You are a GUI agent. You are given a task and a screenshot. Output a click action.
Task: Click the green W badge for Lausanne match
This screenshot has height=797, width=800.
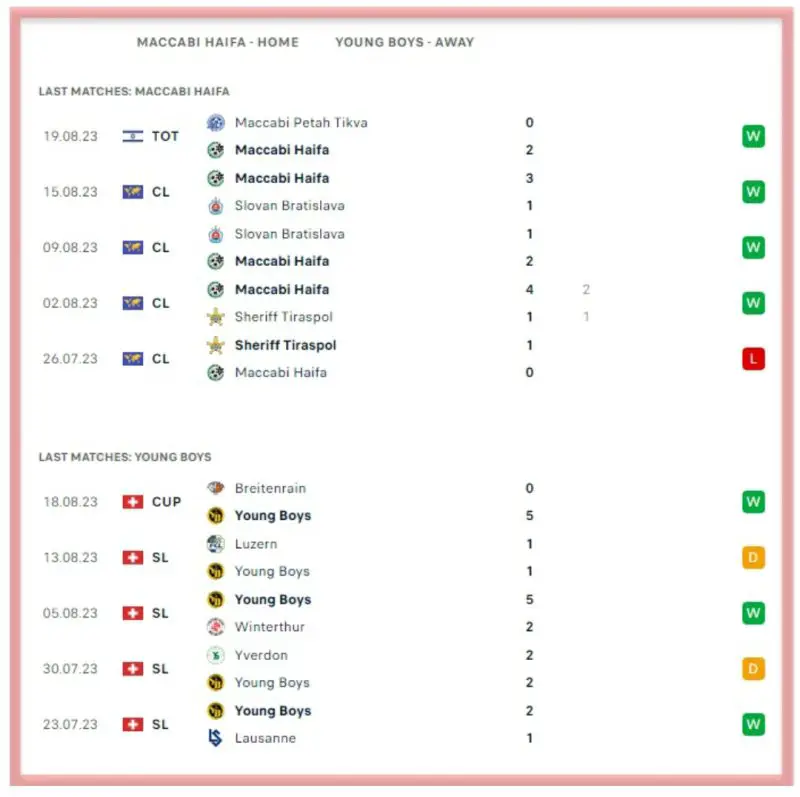tap(753, 724)
